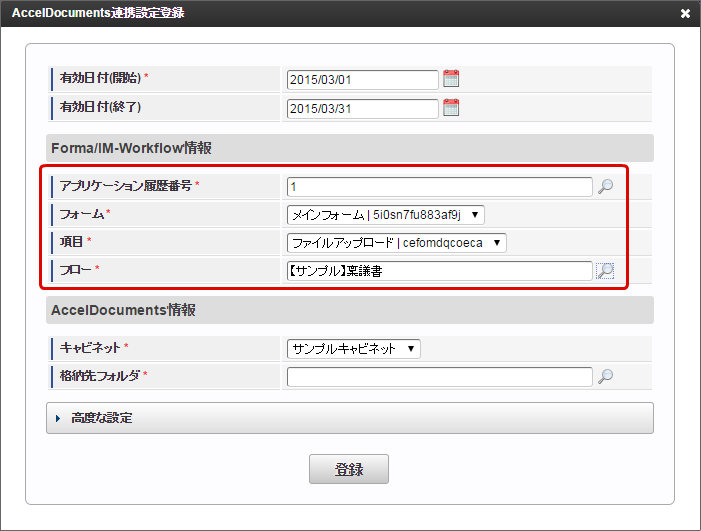Focus the 有効日付(終了) date field
701x531 pixels.
[363, 109]
